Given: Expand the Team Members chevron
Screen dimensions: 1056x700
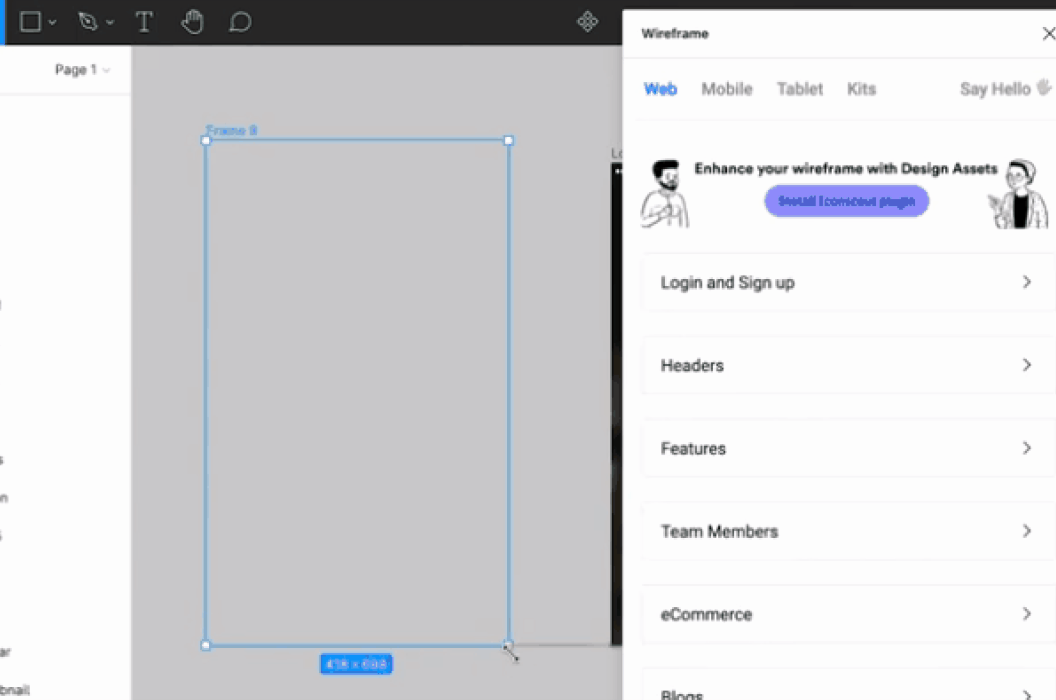Looking at the screenshot, I should [x=1026, y=531].
